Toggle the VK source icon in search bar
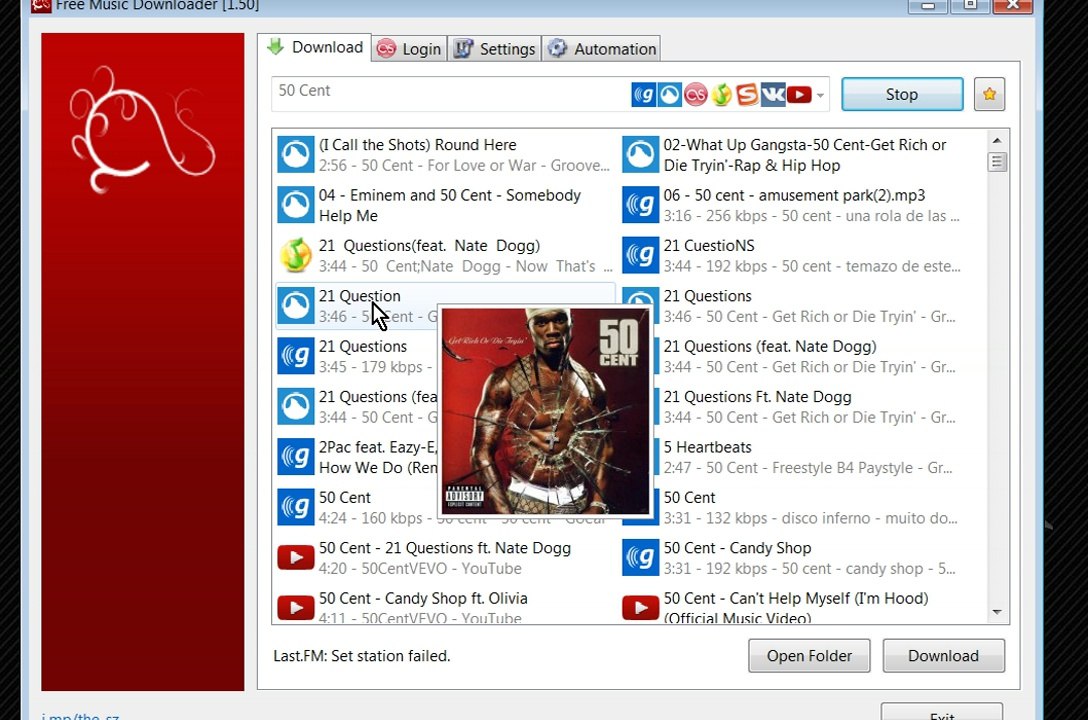The image size is (1088, 720). pyautogui.click(x=773, y=94)
